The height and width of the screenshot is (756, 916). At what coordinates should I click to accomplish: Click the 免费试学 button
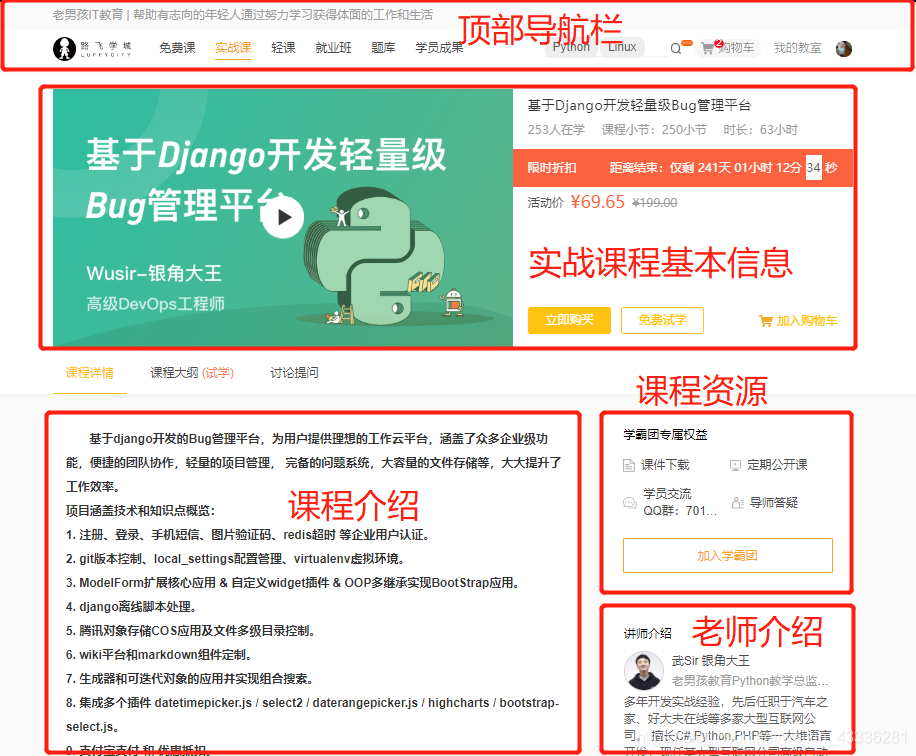coord(662,320)
